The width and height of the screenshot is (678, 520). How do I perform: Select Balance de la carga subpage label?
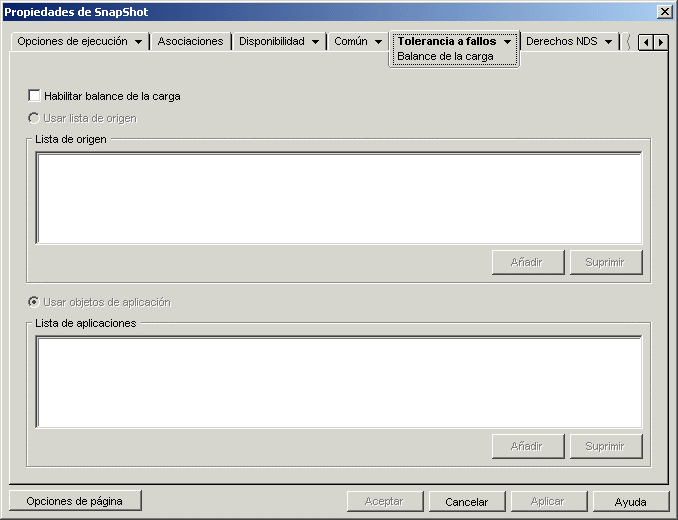pyautogui.click(x=445, y=57)
